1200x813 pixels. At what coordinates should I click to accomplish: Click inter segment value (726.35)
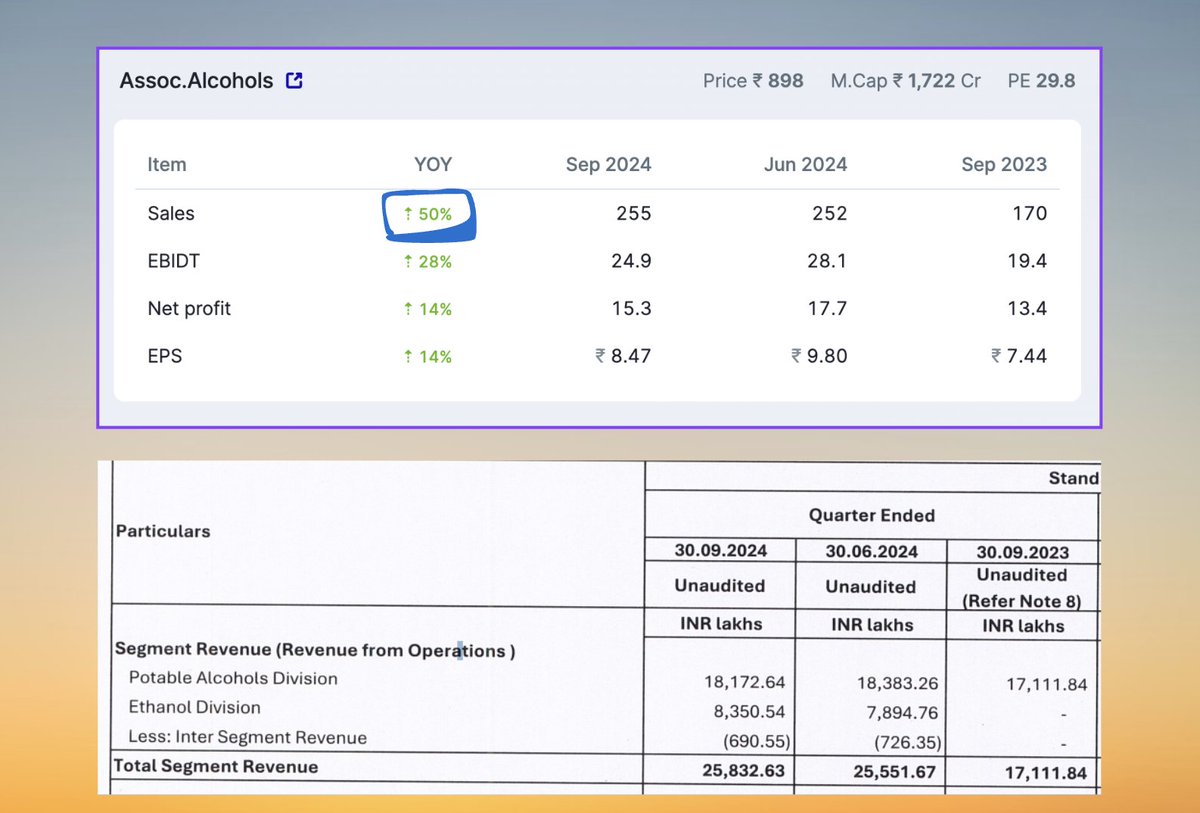pyautogui.click(x=906, y=743)
